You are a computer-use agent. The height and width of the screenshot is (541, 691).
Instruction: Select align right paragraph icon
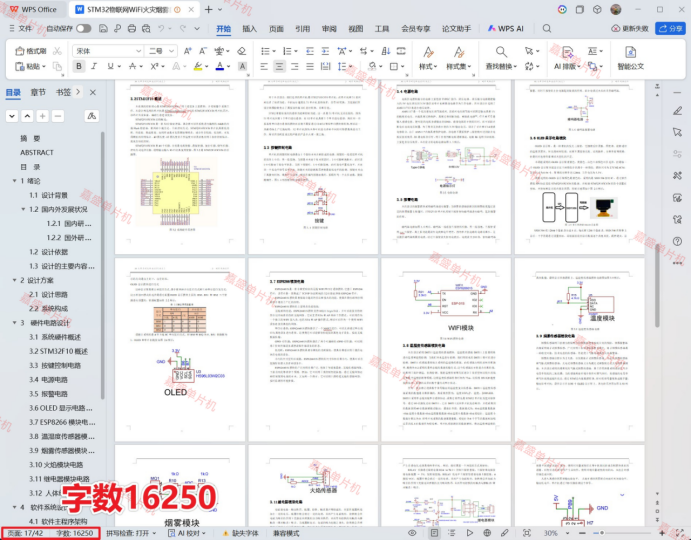(x=294, y=66)
